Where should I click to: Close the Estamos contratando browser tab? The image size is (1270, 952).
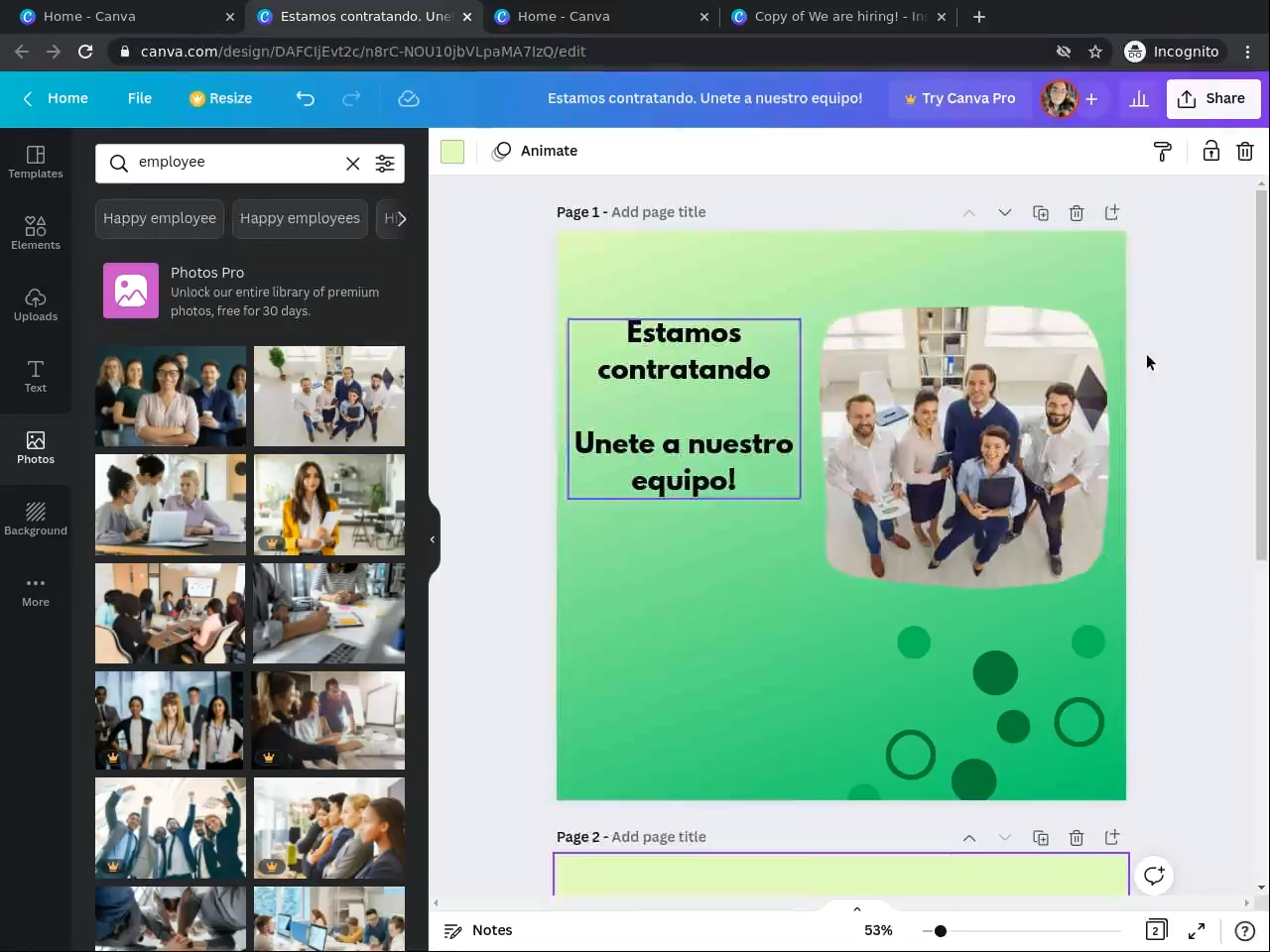(466, 17)
